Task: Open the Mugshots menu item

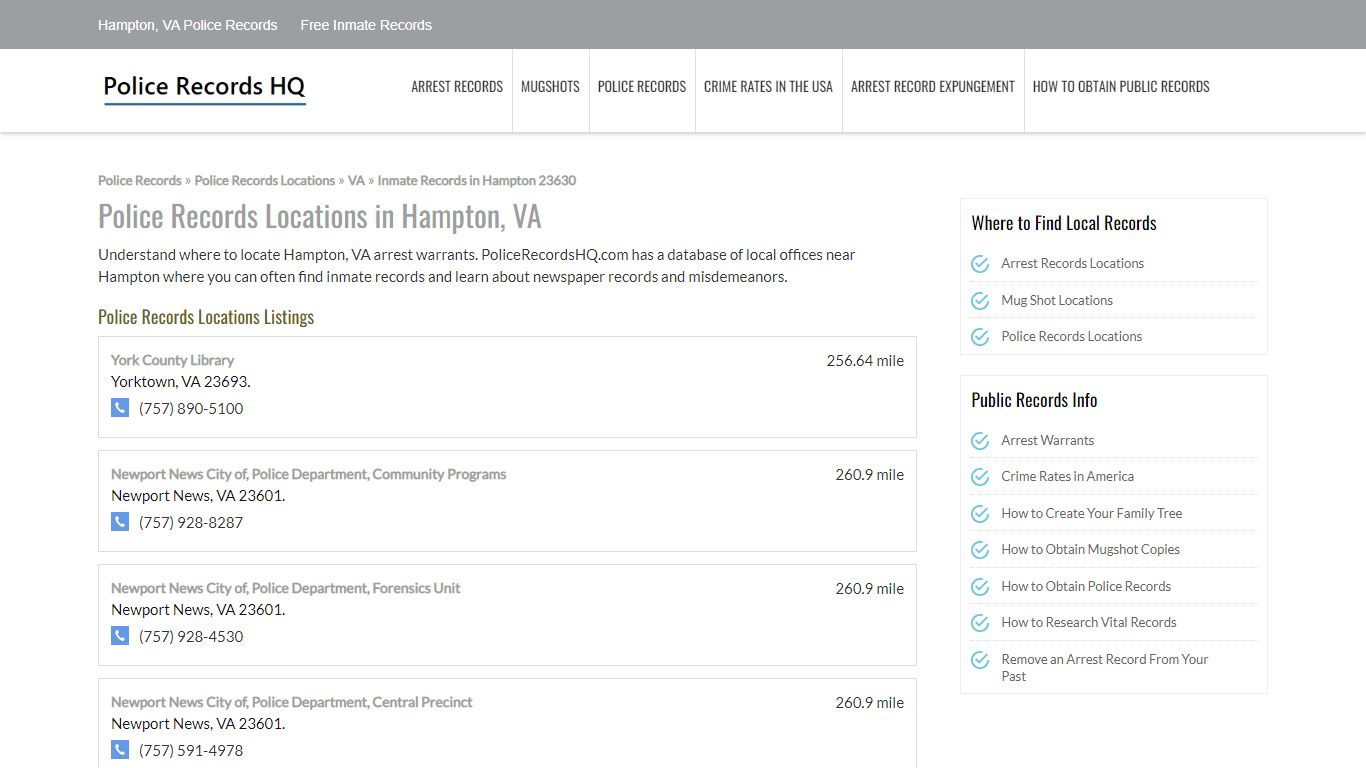Action: 550,87
